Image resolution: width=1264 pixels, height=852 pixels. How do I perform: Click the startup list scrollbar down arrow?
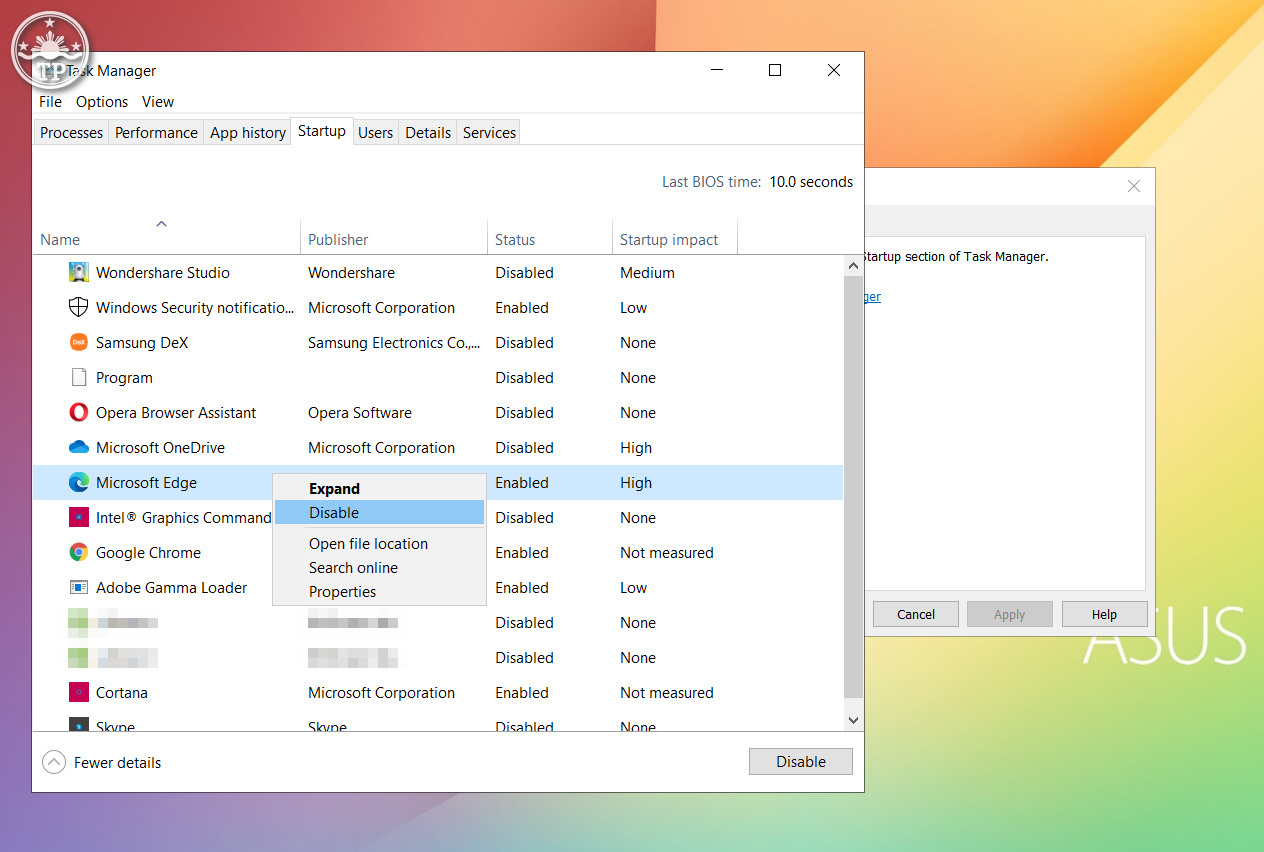[853, 719]
